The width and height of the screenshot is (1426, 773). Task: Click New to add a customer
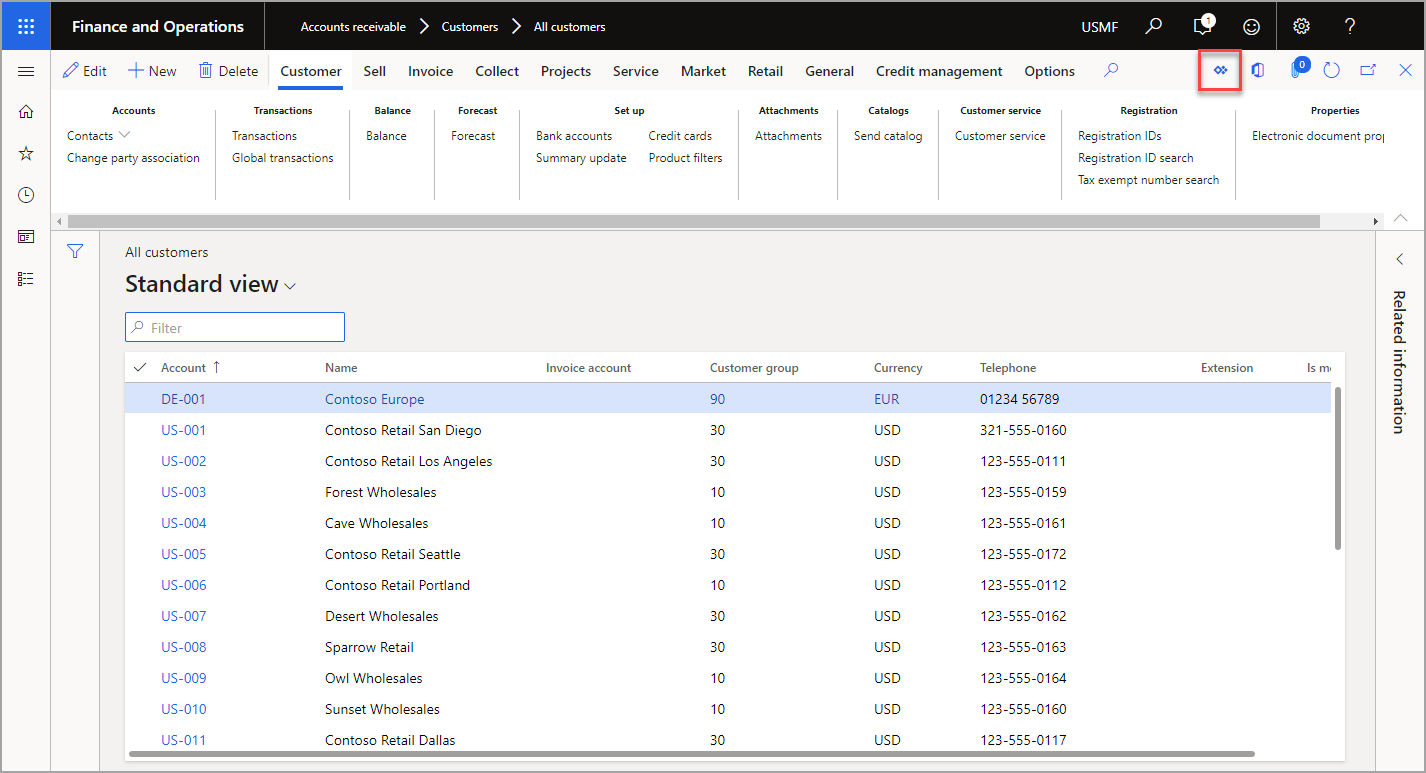pos(152,71)
